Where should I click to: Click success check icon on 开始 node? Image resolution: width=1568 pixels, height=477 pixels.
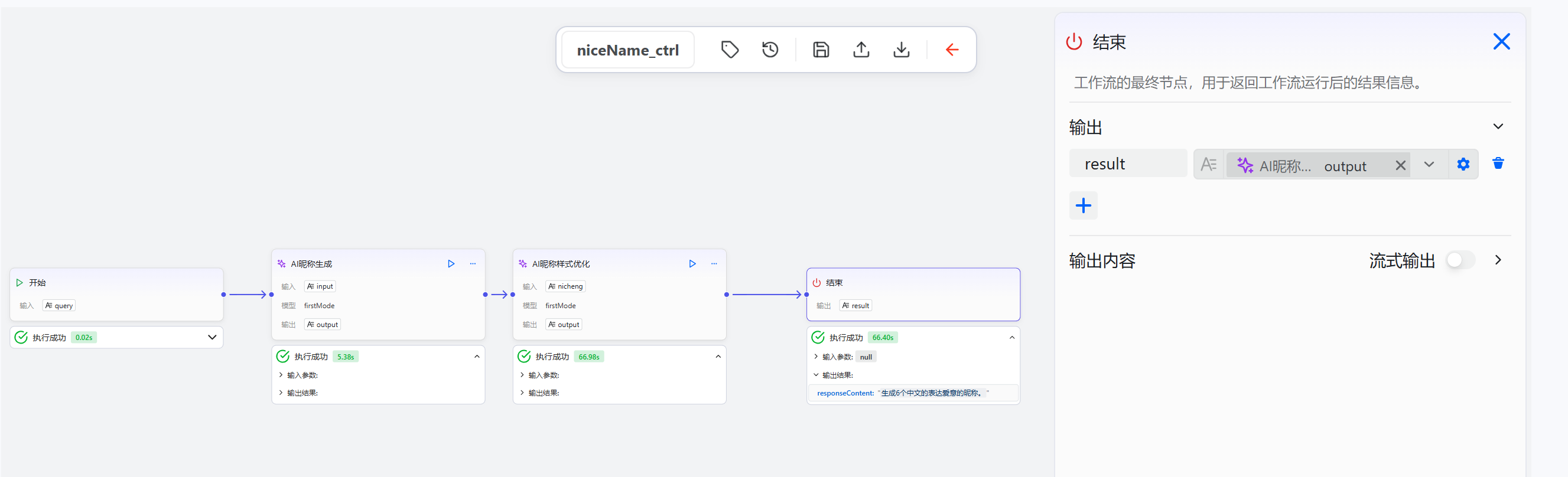point(21,337)
